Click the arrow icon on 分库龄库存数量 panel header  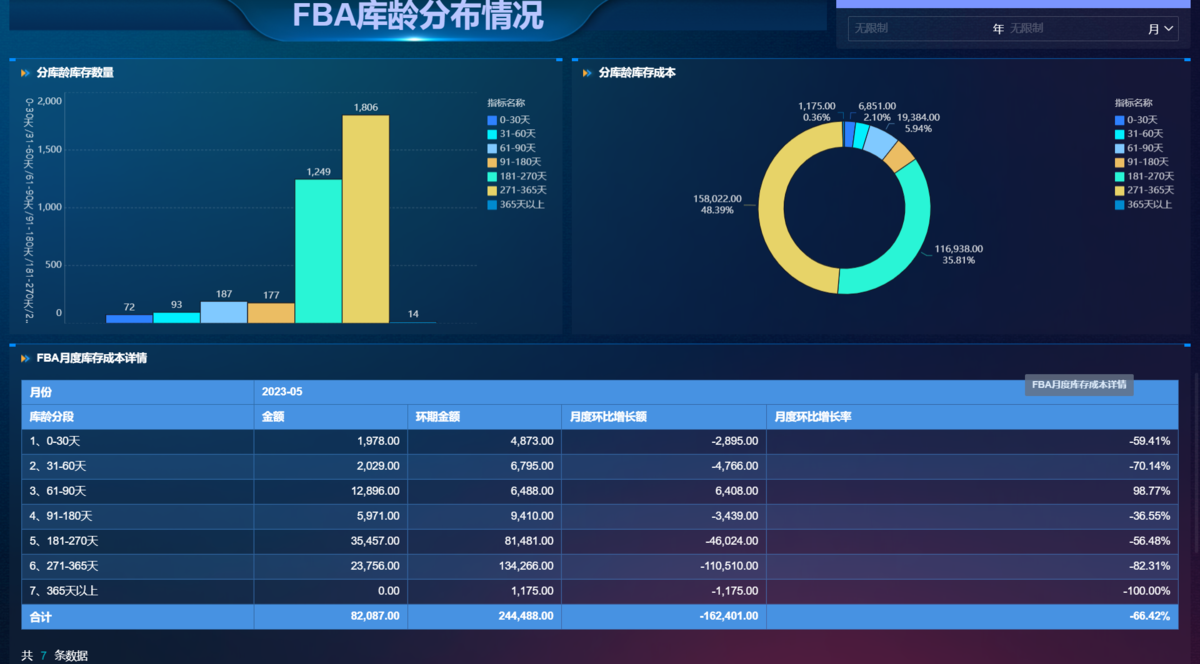pos(23,72)
